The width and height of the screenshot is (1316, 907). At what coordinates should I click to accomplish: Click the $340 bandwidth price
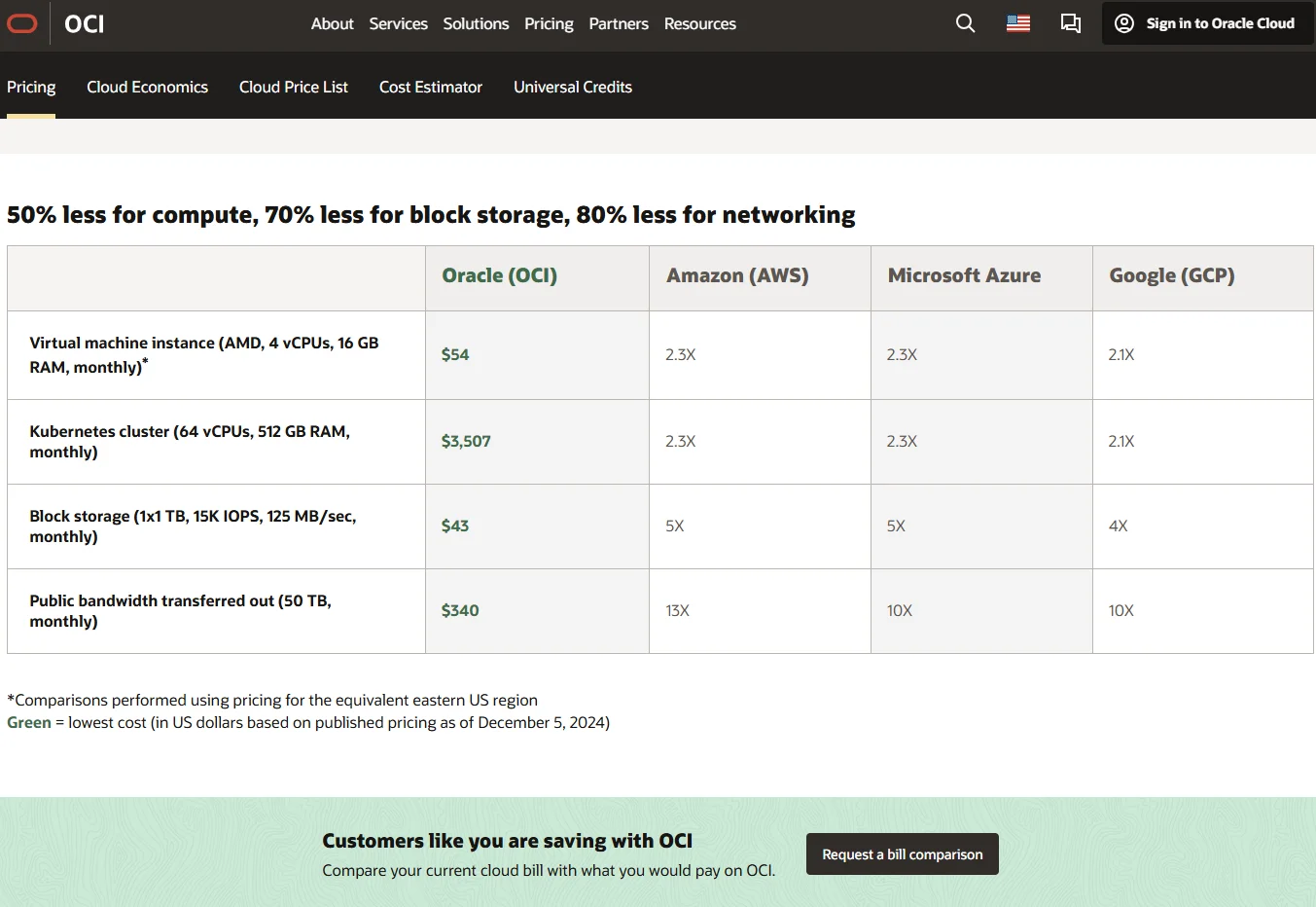click(x=460, y=610)
